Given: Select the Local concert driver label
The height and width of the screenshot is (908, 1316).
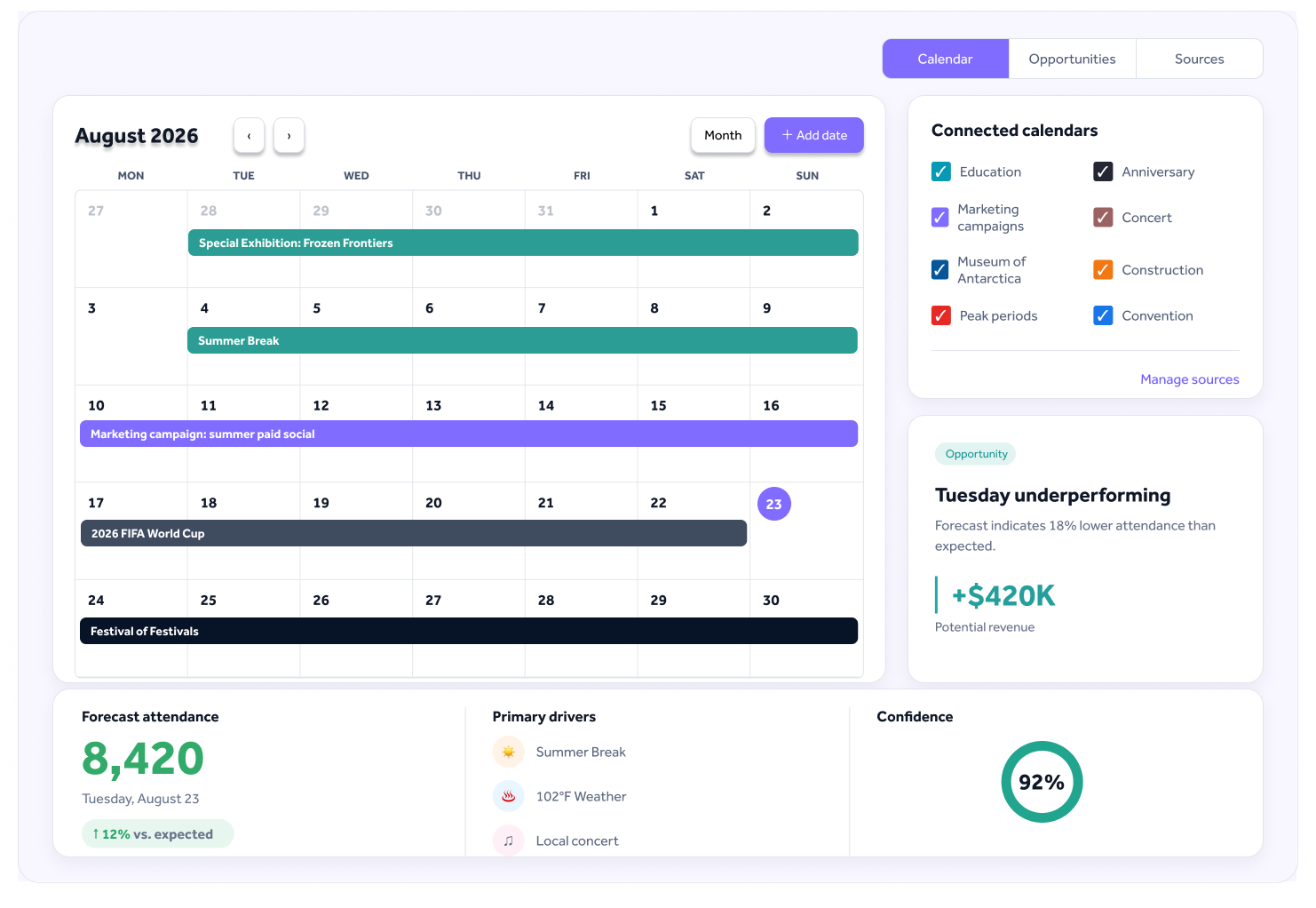Looking at the screenshot, I should pyautogui.click(x=577, y=840).
